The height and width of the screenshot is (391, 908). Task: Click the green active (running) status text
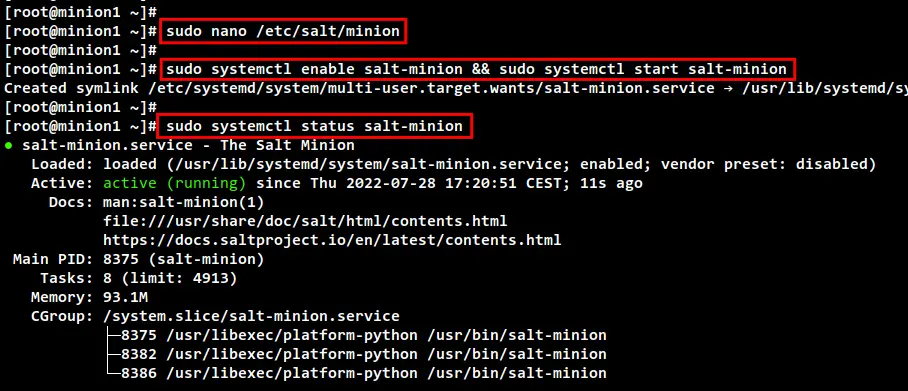point(174,184)
